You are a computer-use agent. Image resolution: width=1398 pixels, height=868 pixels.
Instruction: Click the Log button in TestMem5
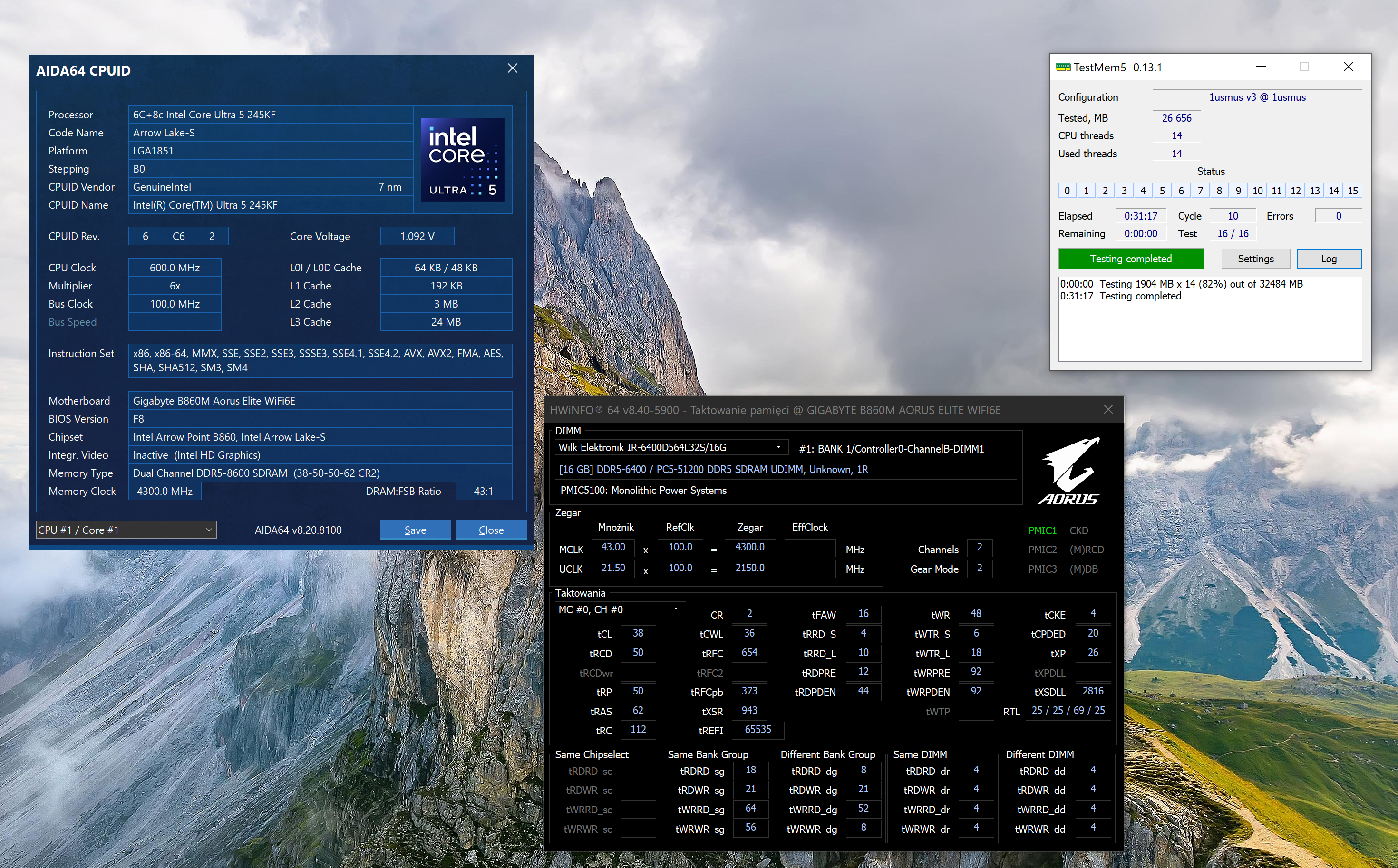pos(1329,259)
